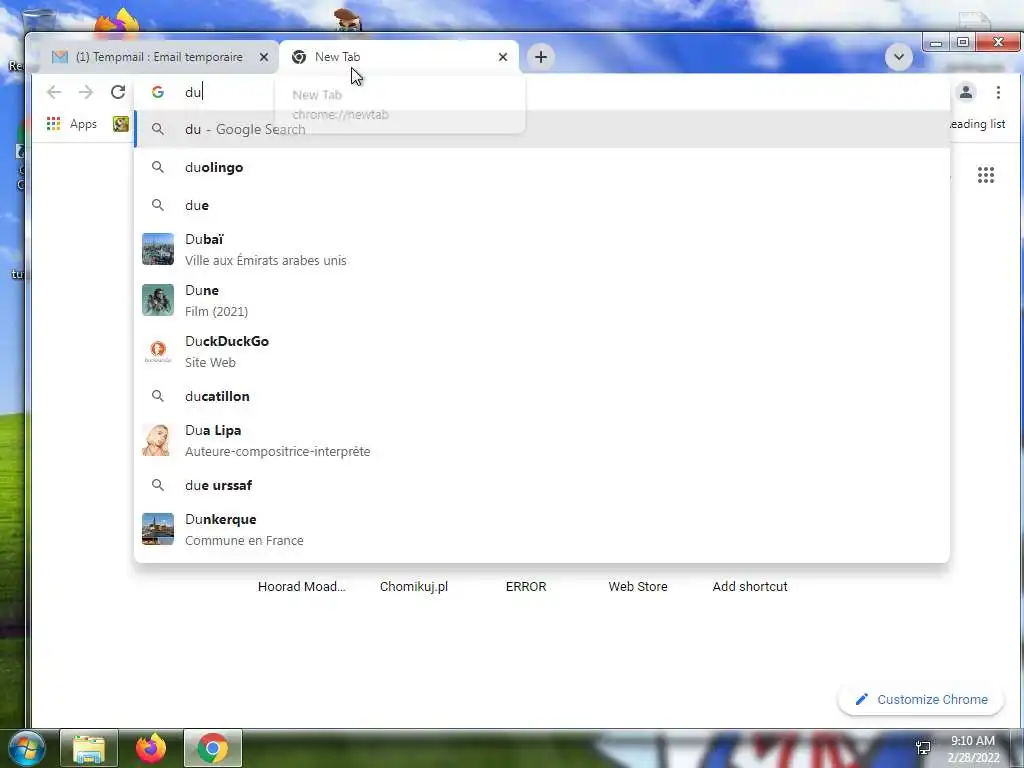The width and height of the screenshot is (1024, 768).
Task: Choose the Dua Lipa suggestion
Action: 542,440
